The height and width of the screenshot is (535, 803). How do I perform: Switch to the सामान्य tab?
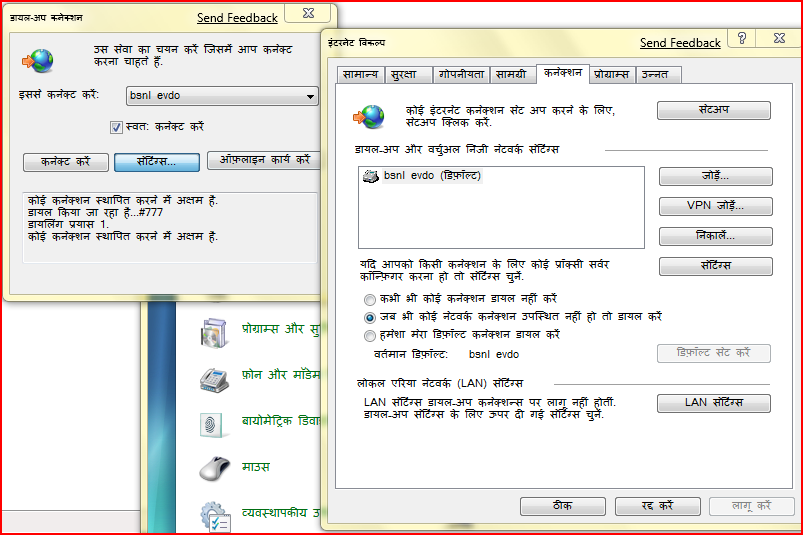361,75
